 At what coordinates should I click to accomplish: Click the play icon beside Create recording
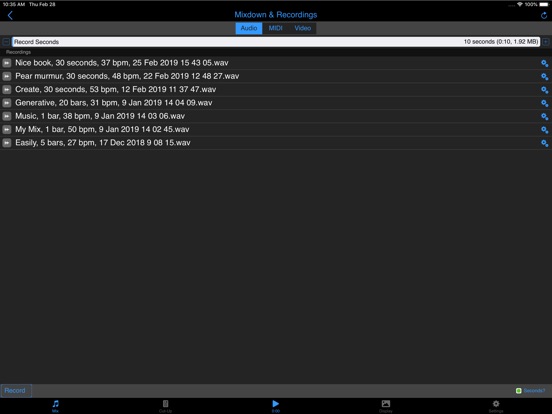pos(7,89)
